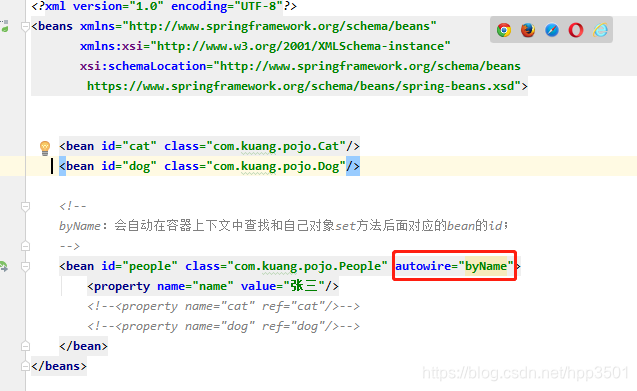Click the xml version declaration text
637x391 pixels.
tap(164, 7)
